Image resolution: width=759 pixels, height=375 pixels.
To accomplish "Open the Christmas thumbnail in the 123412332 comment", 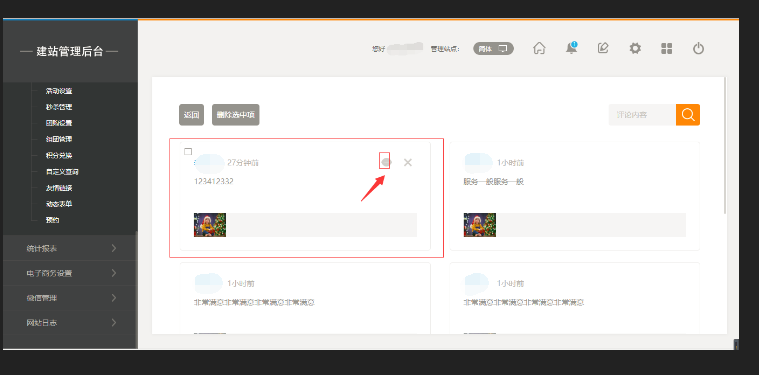I will coord(210,225).
